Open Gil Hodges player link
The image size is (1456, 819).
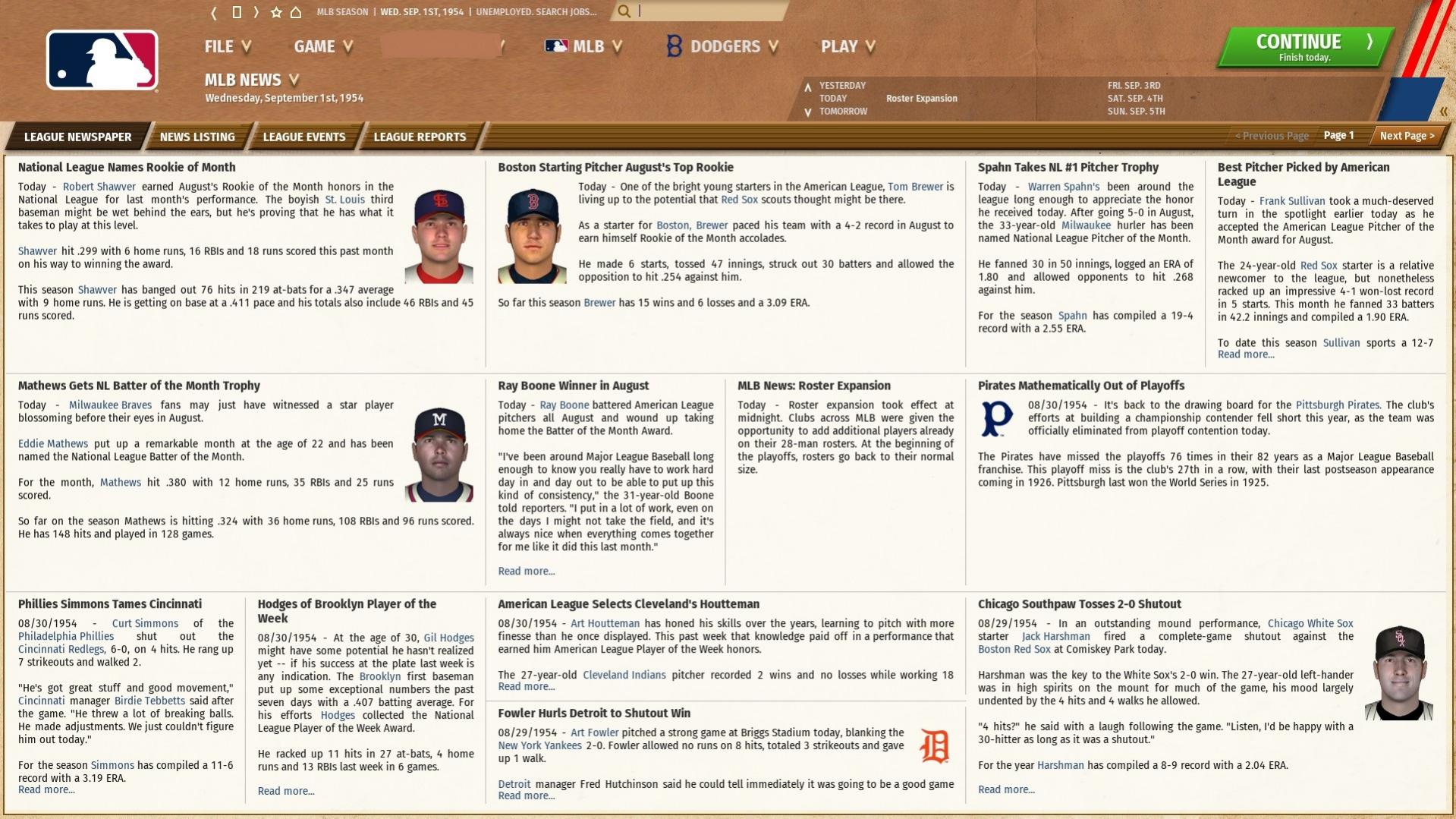pos(448,638)
